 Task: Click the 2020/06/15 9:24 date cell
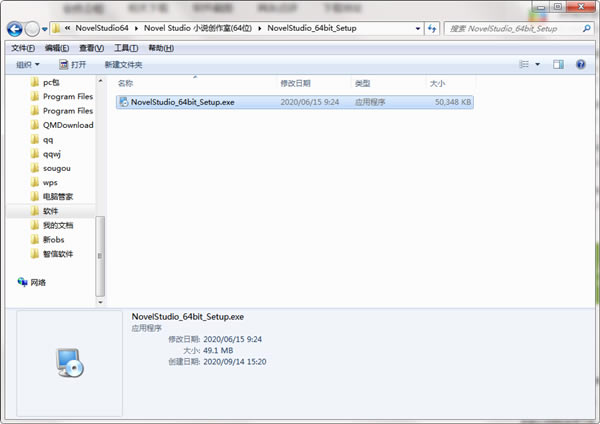tap(310, 102)
